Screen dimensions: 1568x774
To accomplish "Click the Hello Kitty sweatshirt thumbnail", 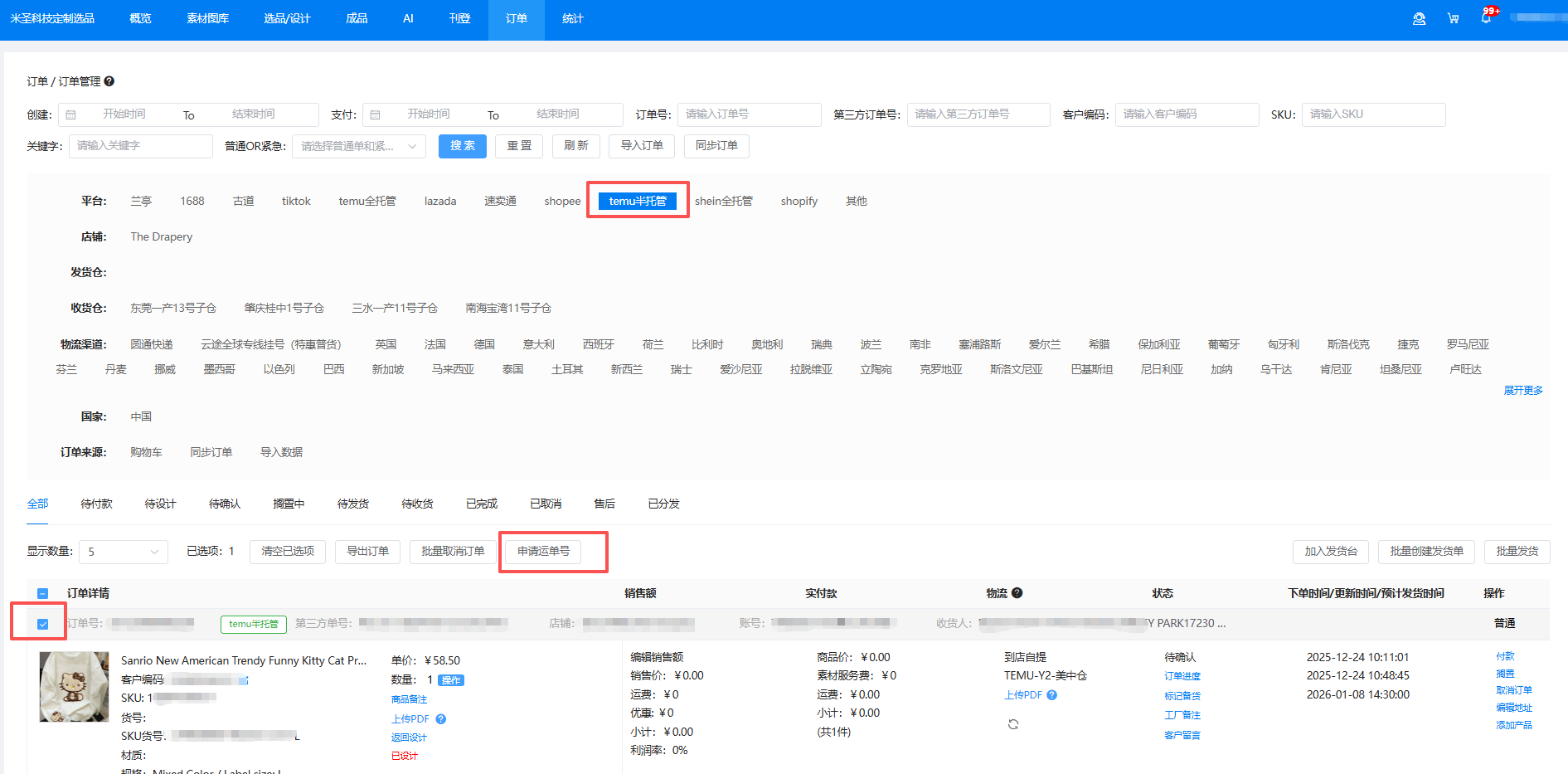I will [x=75, y=687].
